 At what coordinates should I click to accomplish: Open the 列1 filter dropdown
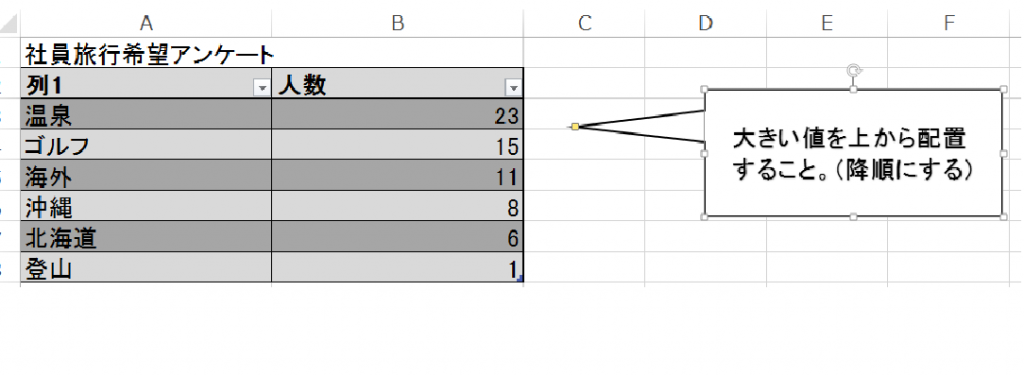point(263,88)
